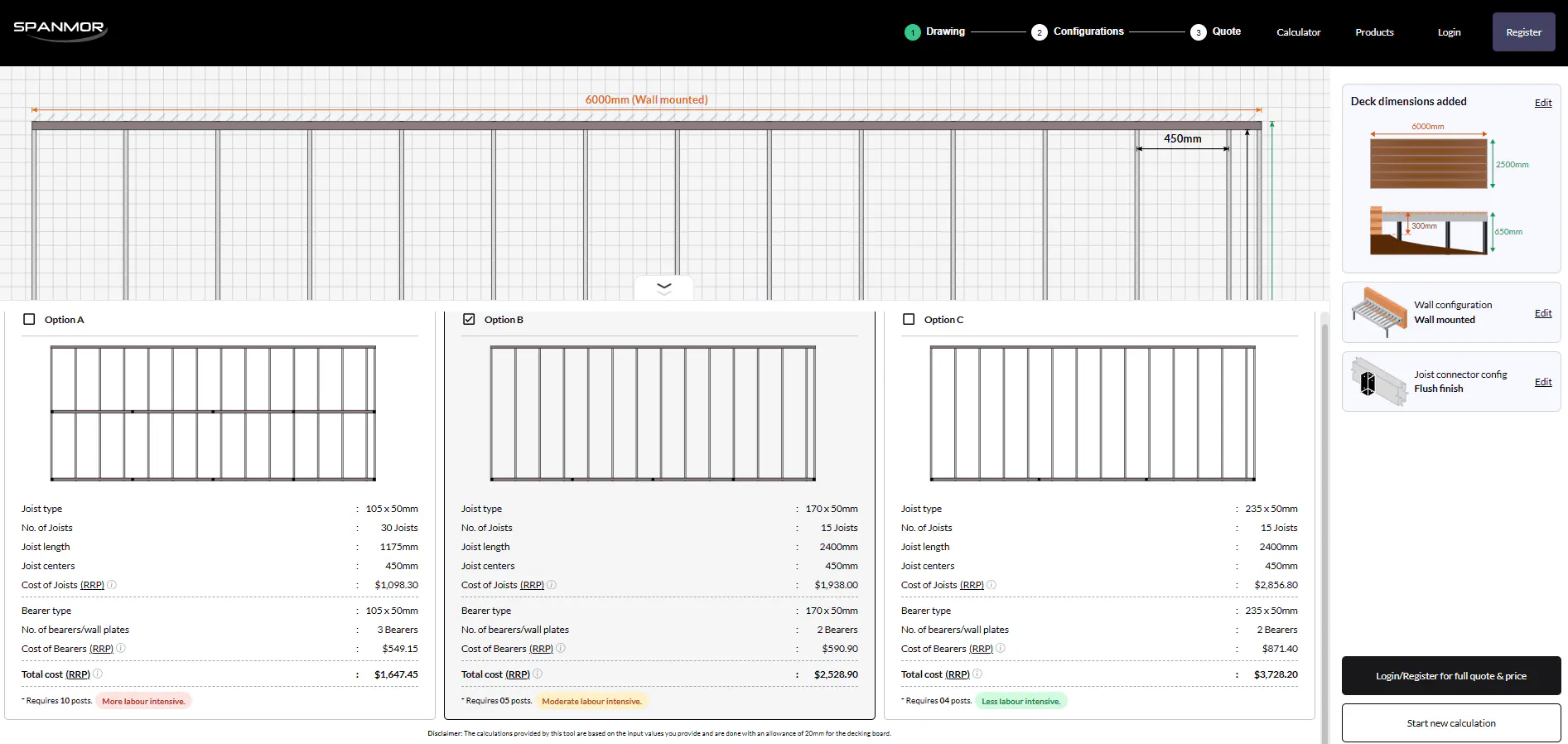Tick the Option A checkbox
The height and width of the screenshot is (744, 1568).
pyautogui.click(x=29, y=320)
